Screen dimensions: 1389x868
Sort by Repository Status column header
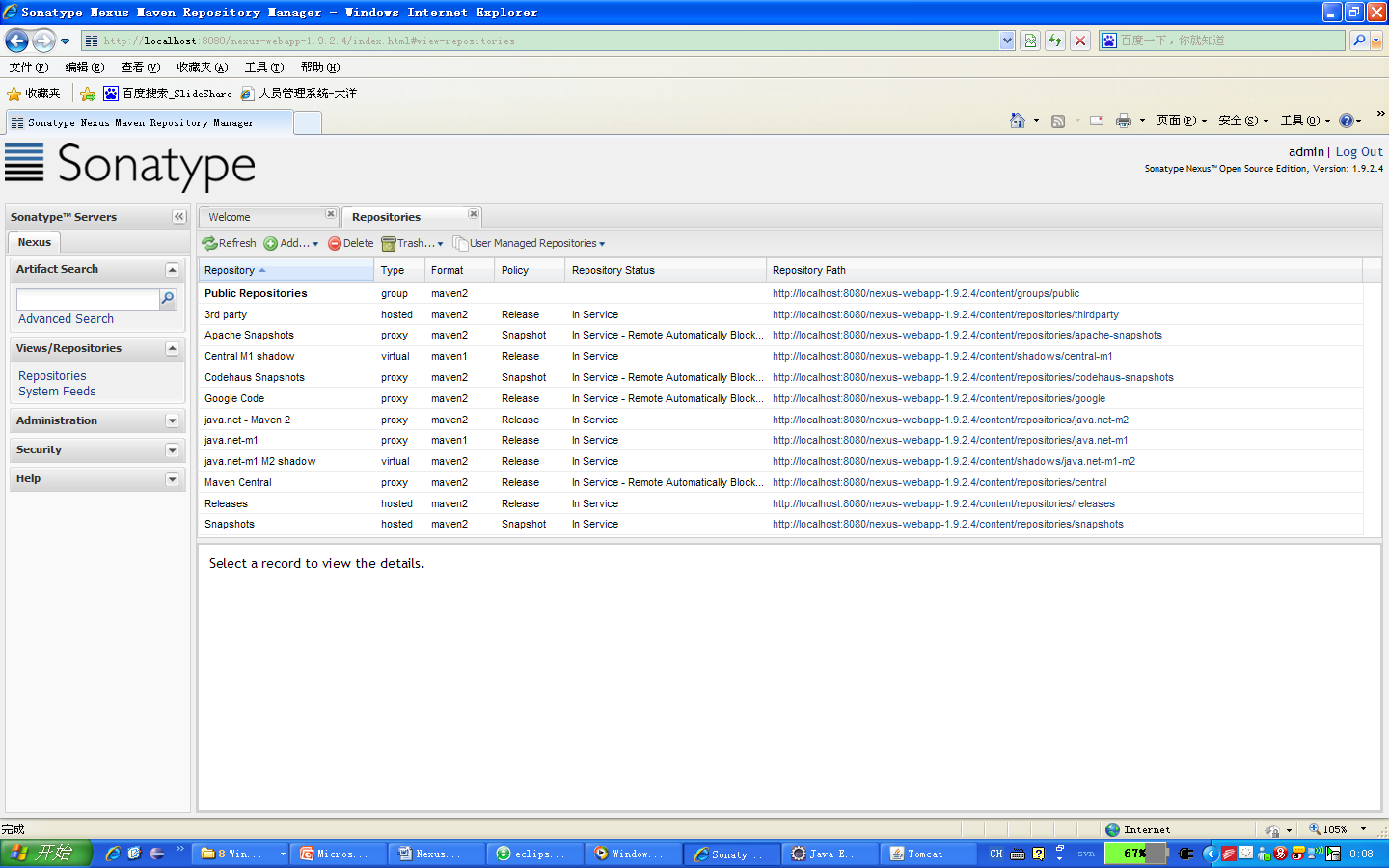[666, 270]
